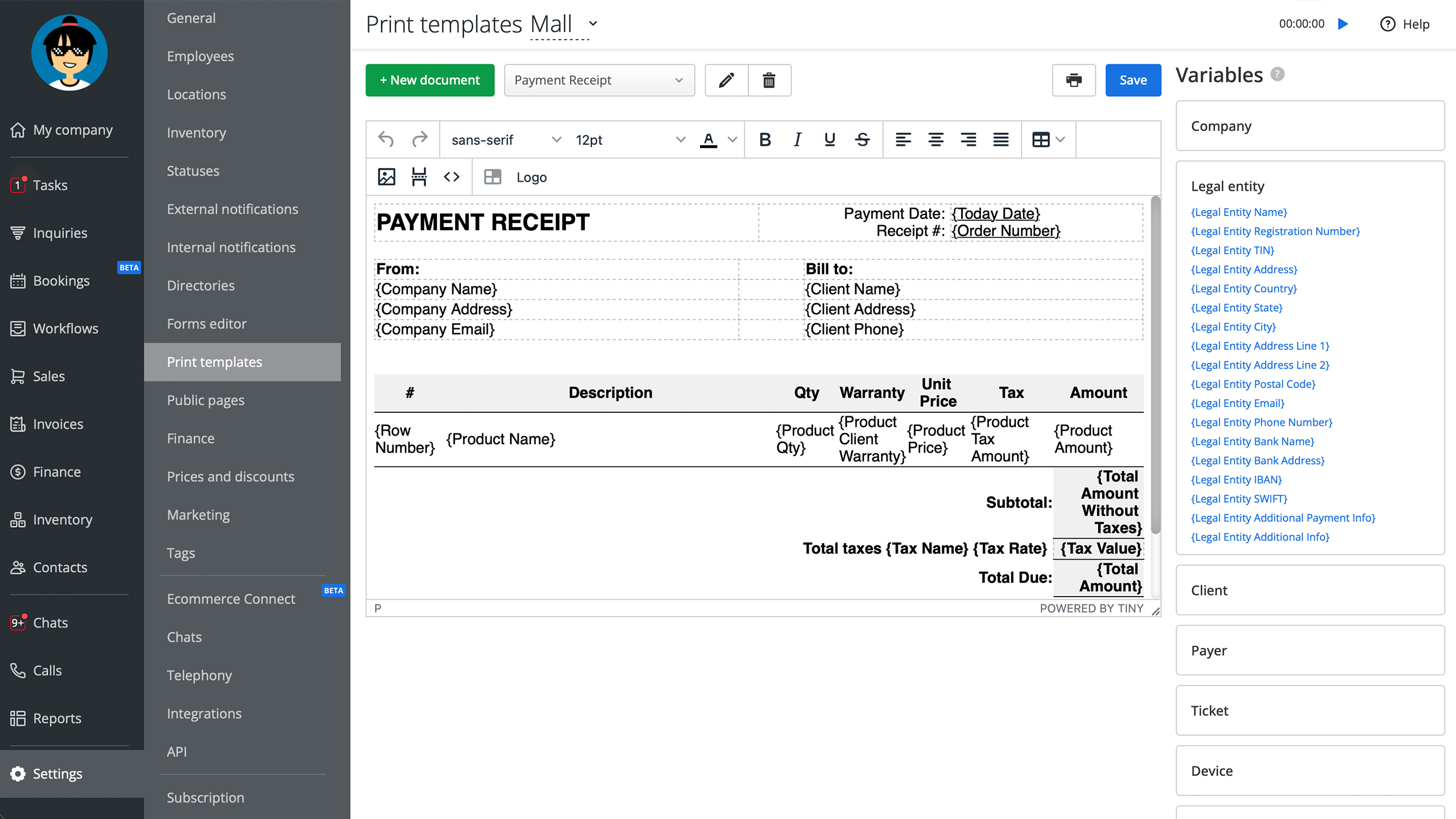Click the trash delete template icon
This screenshot has height=819, width=1456.
[x=769, y=80]
